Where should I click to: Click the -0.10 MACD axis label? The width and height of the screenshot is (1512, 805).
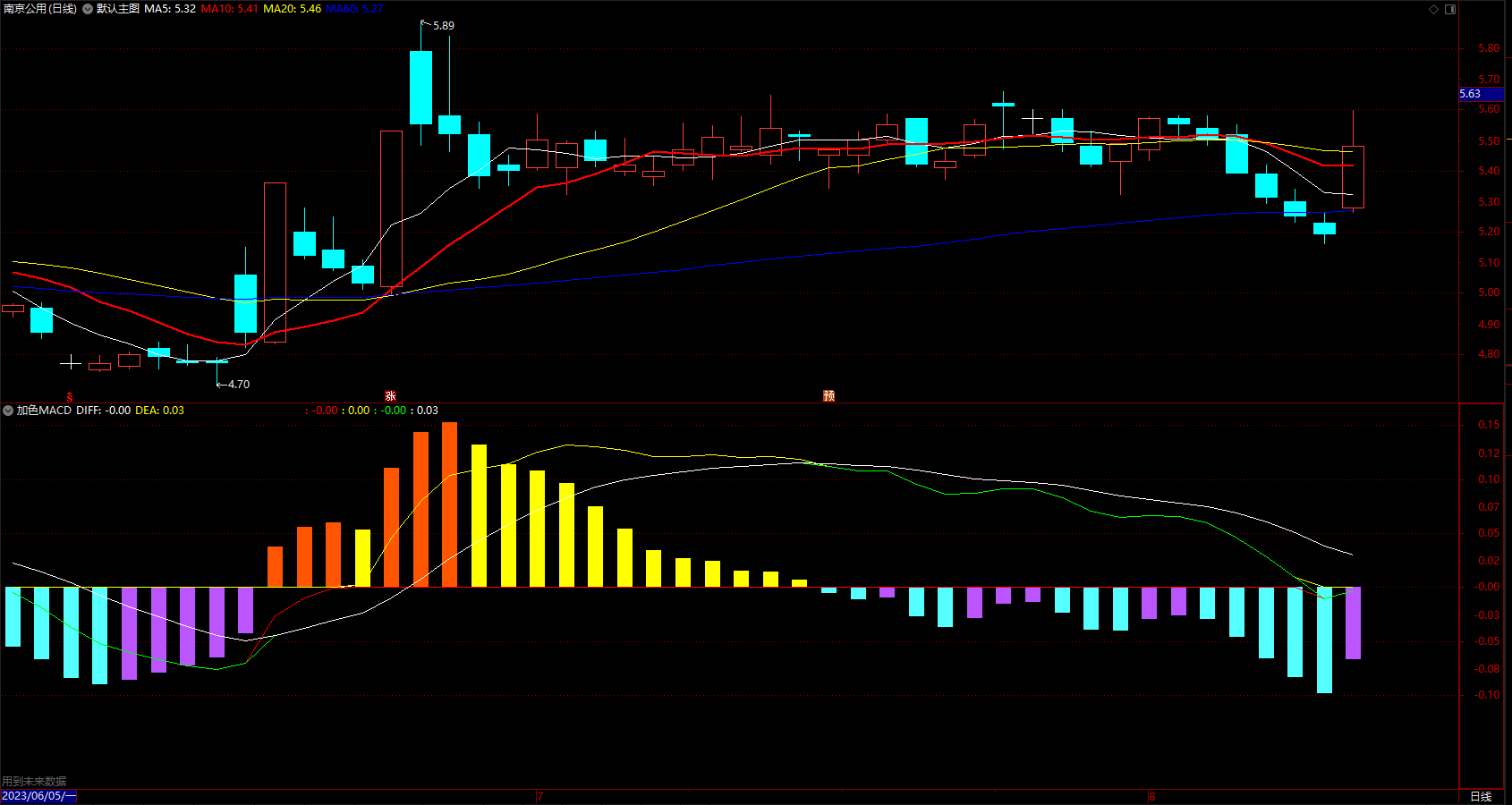(1488, 695)
